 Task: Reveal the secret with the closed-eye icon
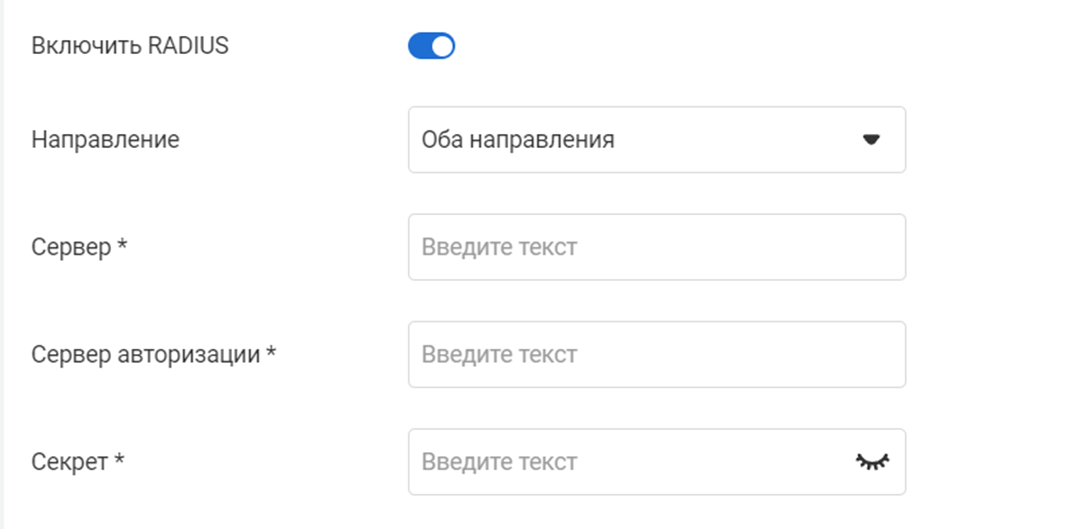(x=872, y=461)
